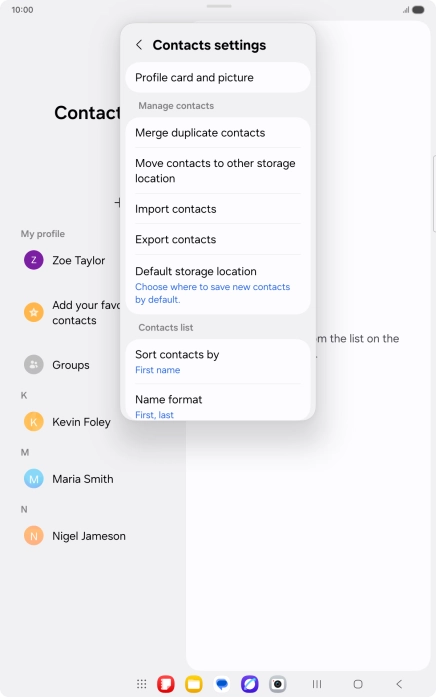Tap Export contacts option
Image resolution: width=436 pixels, height=697 pixels.
pos(218,239)
